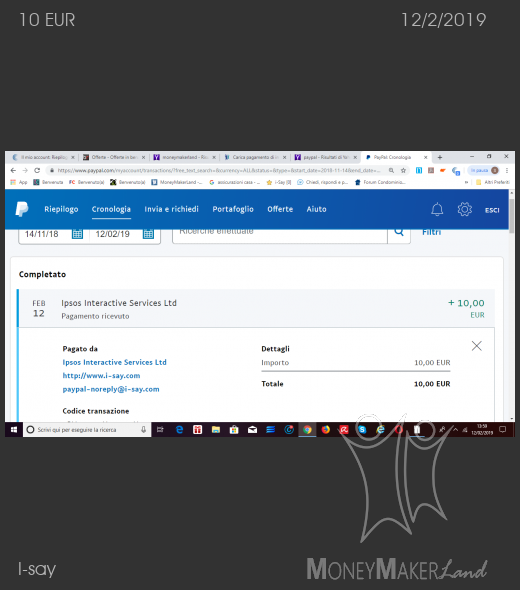Click the end date field 12/02/19
Viewport: 520px width, 590px height.
(113, 234)
